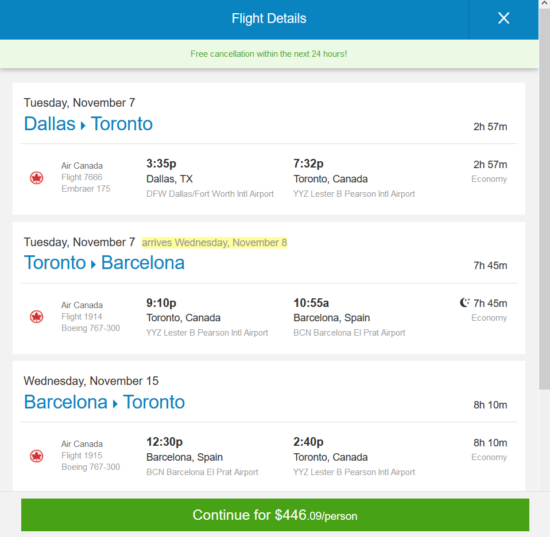Viewport: 550px width, 537px height.
Task: Open the Toronto to Barcelona route heading
Action: click(x=104, y=263)
